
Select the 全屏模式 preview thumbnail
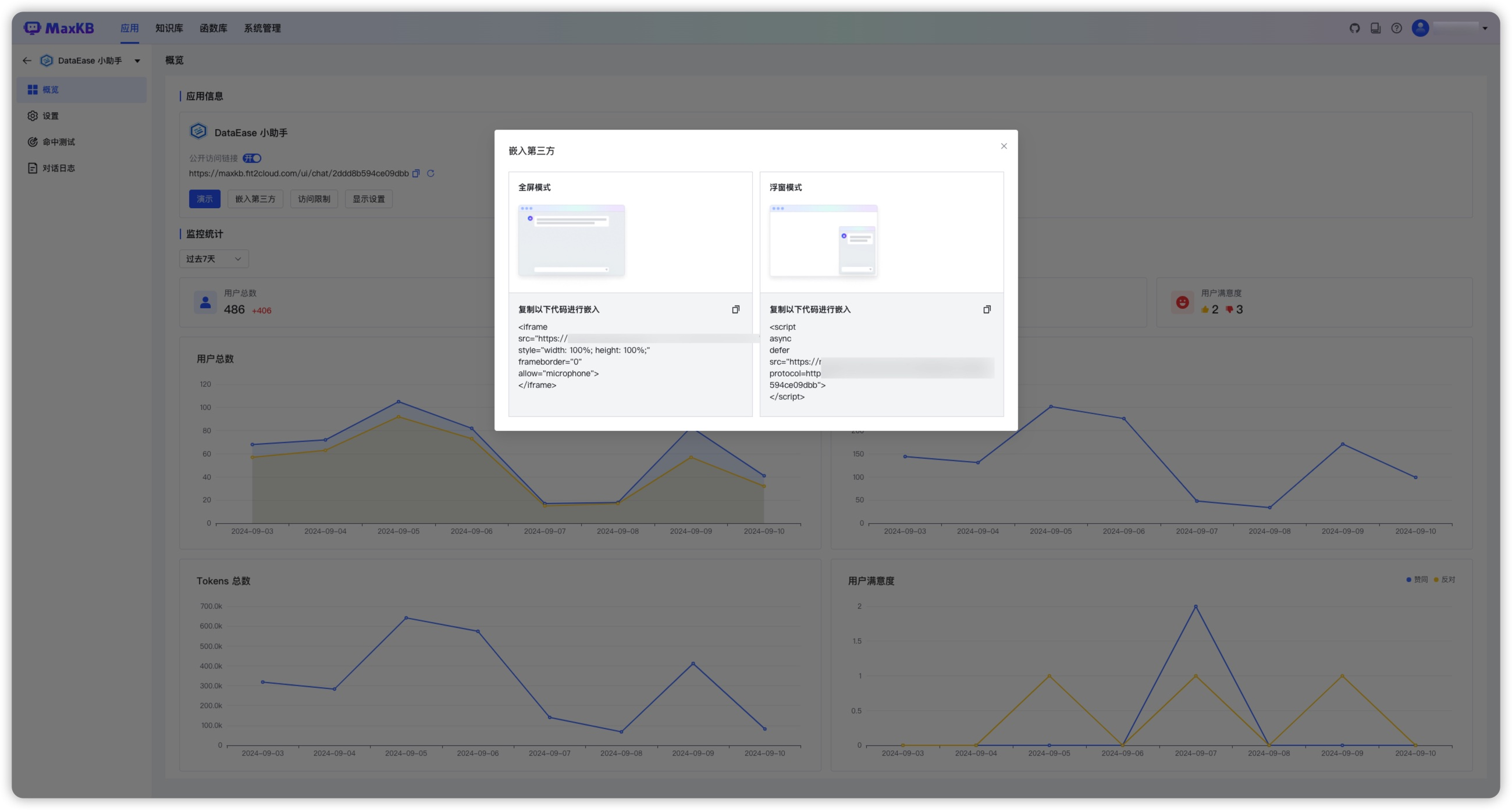point(571,240)
